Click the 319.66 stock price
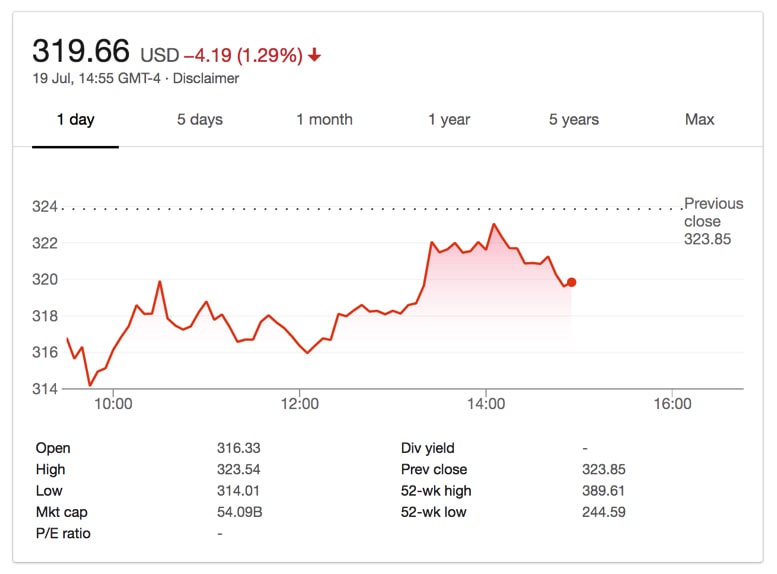Viewport: 777px width, 574px height. coord(81,51)
